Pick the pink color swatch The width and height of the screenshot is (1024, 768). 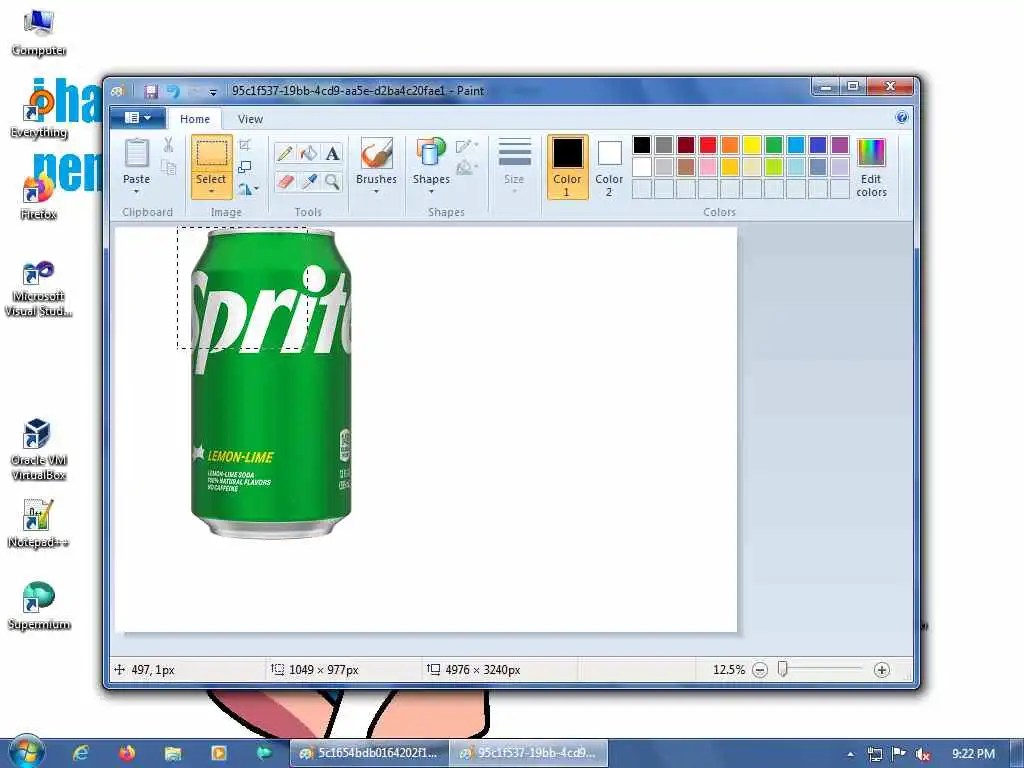point(708,167)
